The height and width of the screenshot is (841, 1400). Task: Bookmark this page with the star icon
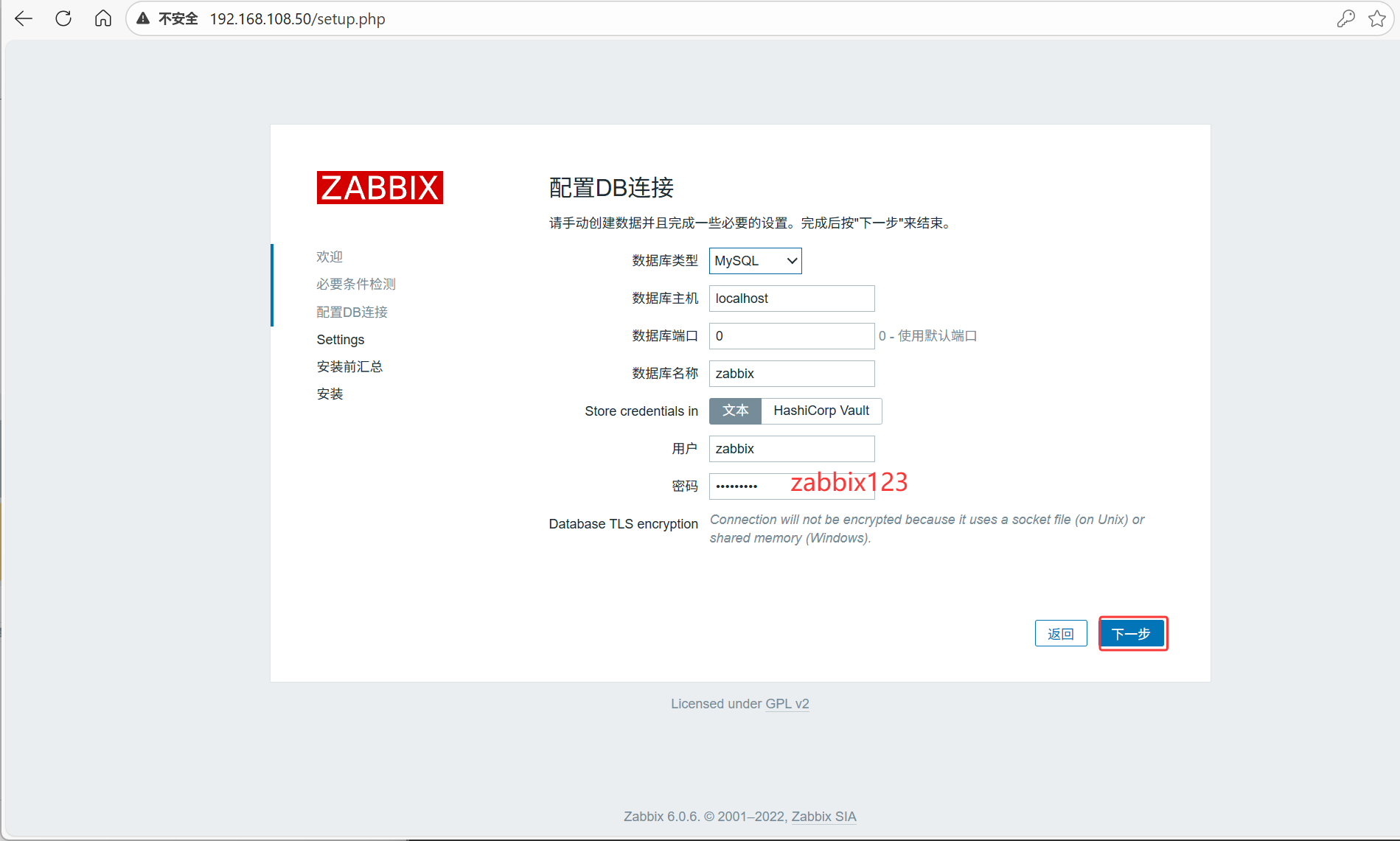[1377, 18]
